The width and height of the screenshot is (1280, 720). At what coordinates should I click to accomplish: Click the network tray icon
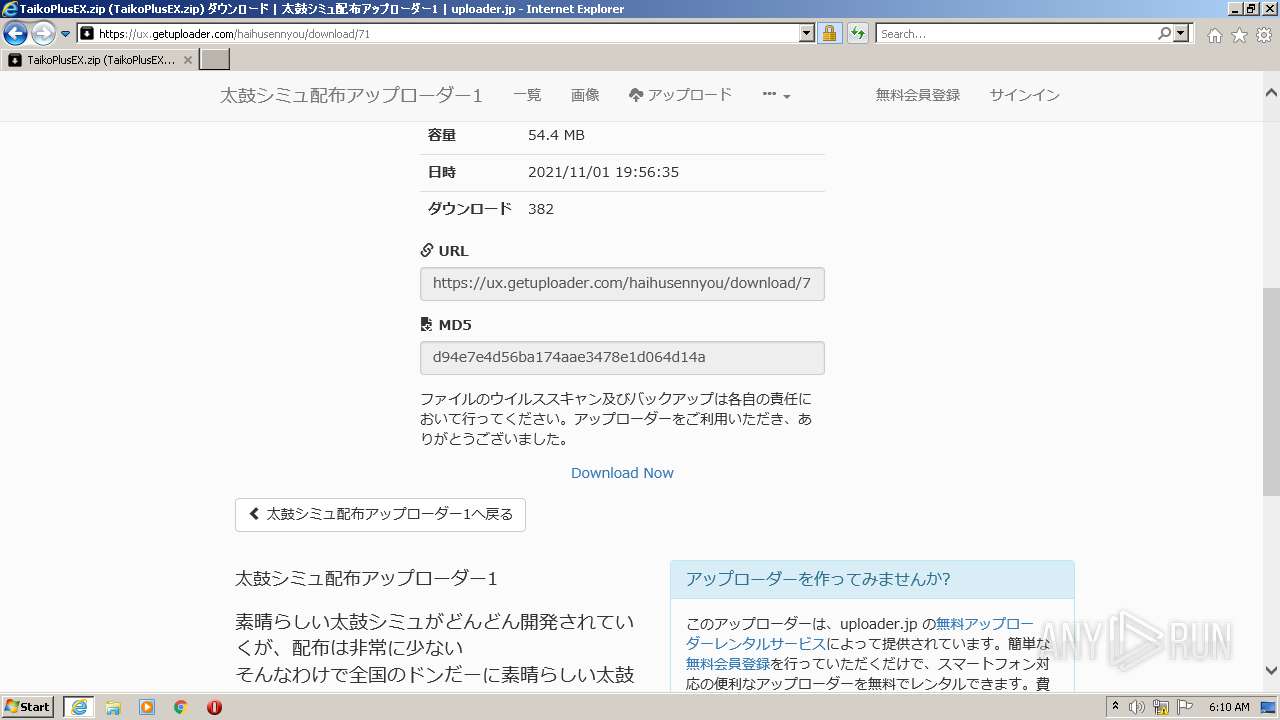coord(1161,707)
